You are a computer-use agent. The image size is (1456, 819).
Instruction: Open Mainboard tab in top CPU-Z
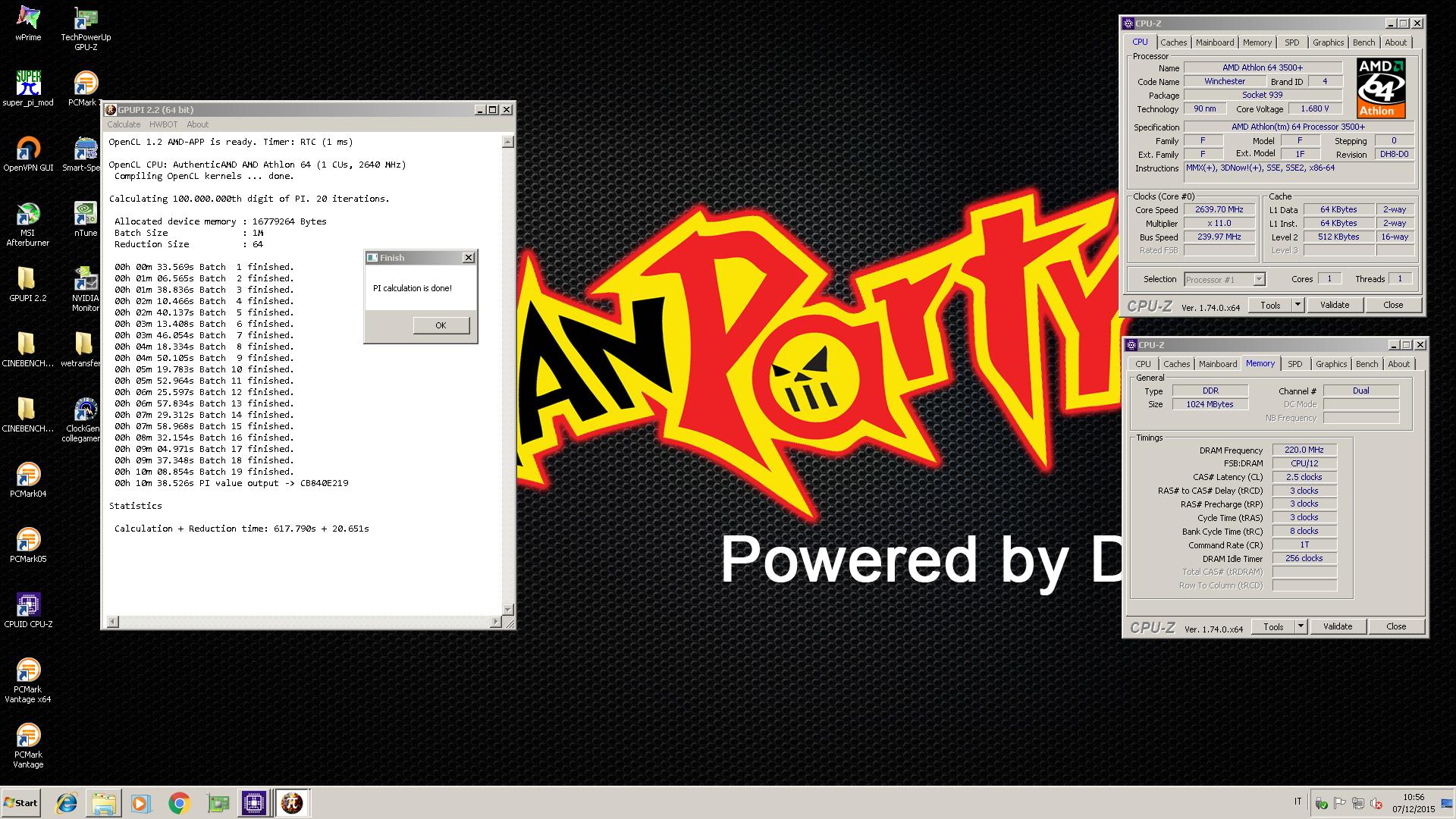1215,42
